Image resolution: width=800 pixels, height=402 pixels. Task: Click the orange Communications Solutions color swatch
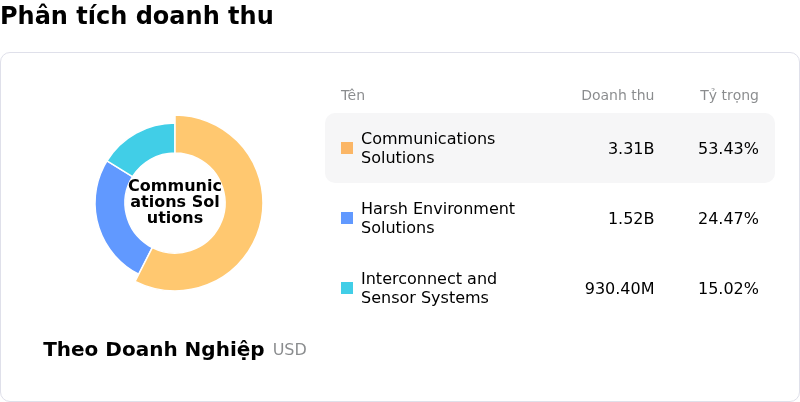347,148
